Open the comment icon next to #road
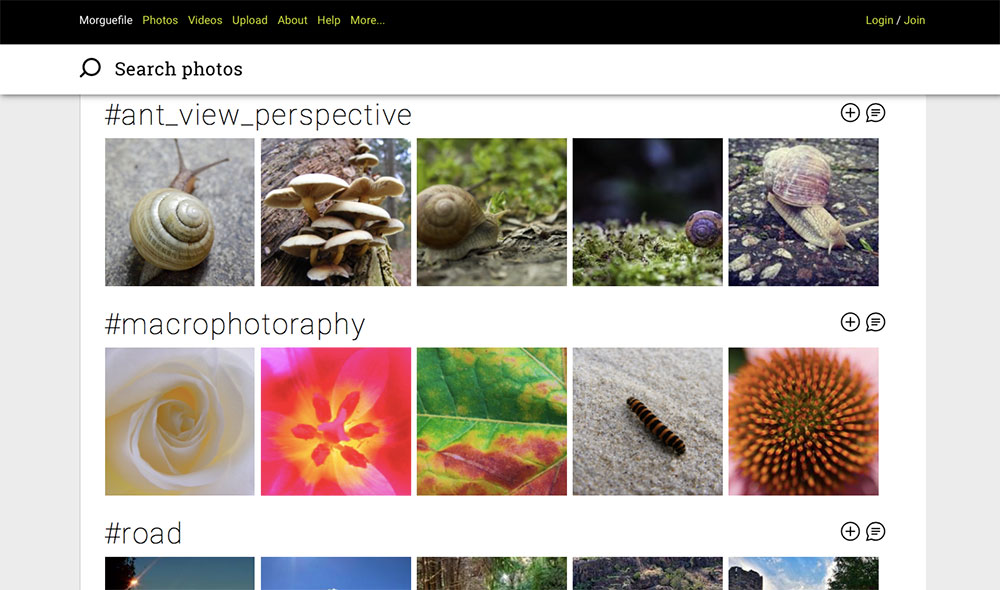This screenshot has height=590, width=1000. pyautogui.click(x=876, y=531)
